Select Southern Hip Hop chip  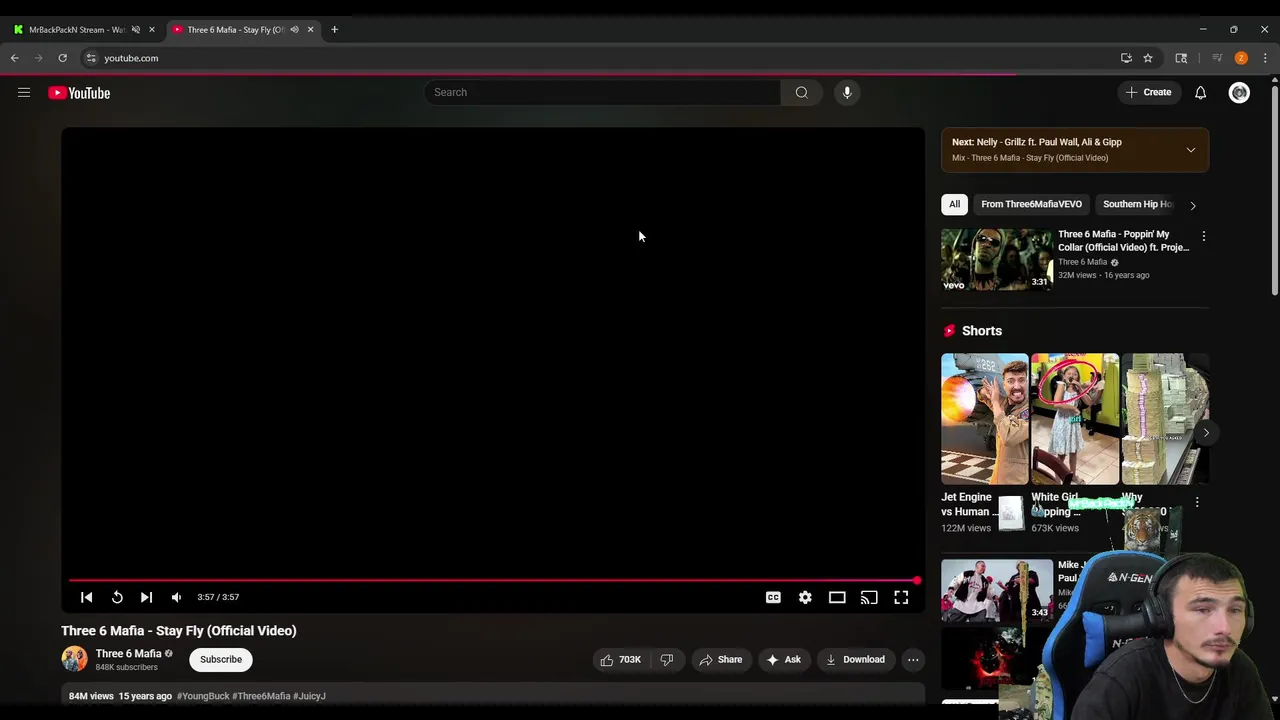point(1137,204)
